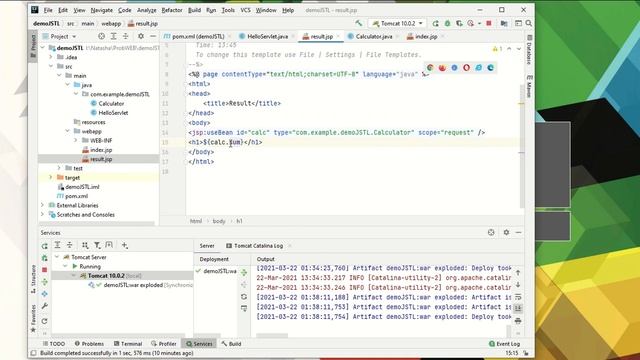The height and width of the screenshot is (360, 640).
Task: Open Structure side tool window
Action: (33, 280)
